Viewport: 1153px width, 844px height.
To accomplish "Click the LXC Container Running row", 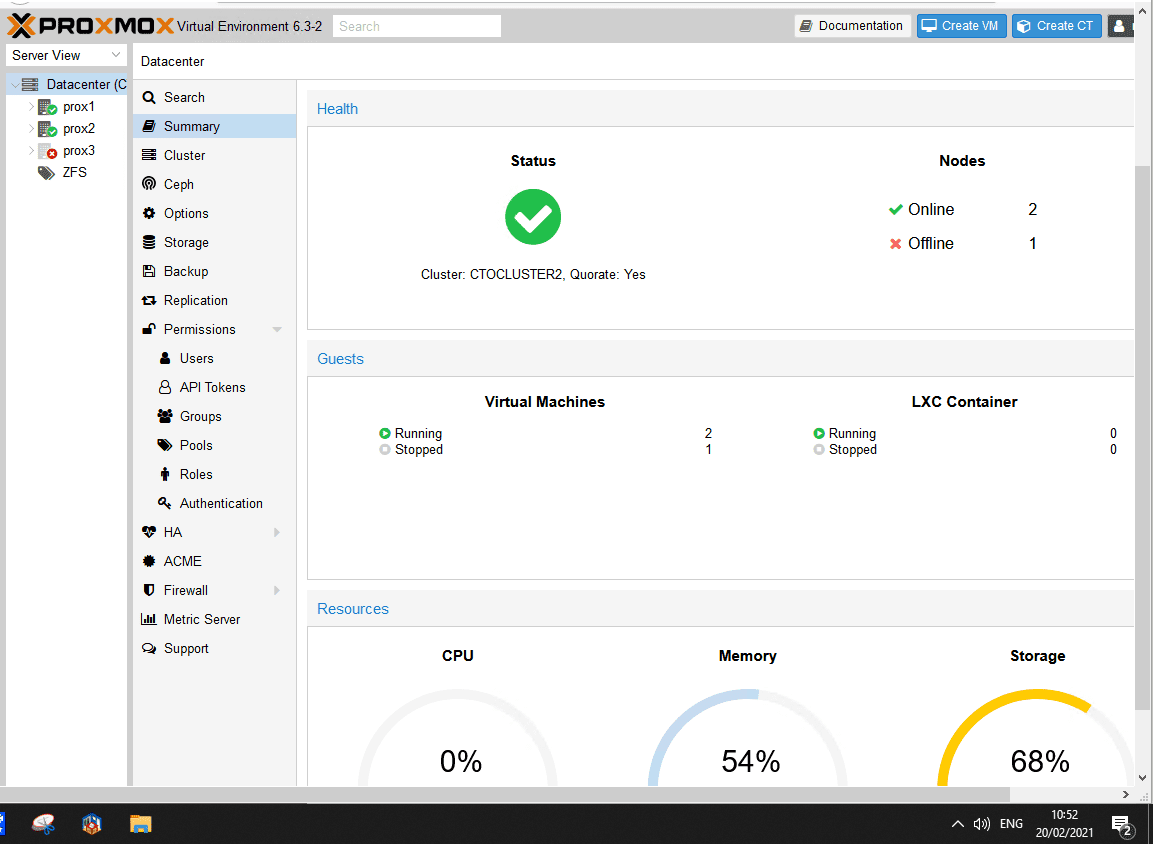I will click(965, 434).
